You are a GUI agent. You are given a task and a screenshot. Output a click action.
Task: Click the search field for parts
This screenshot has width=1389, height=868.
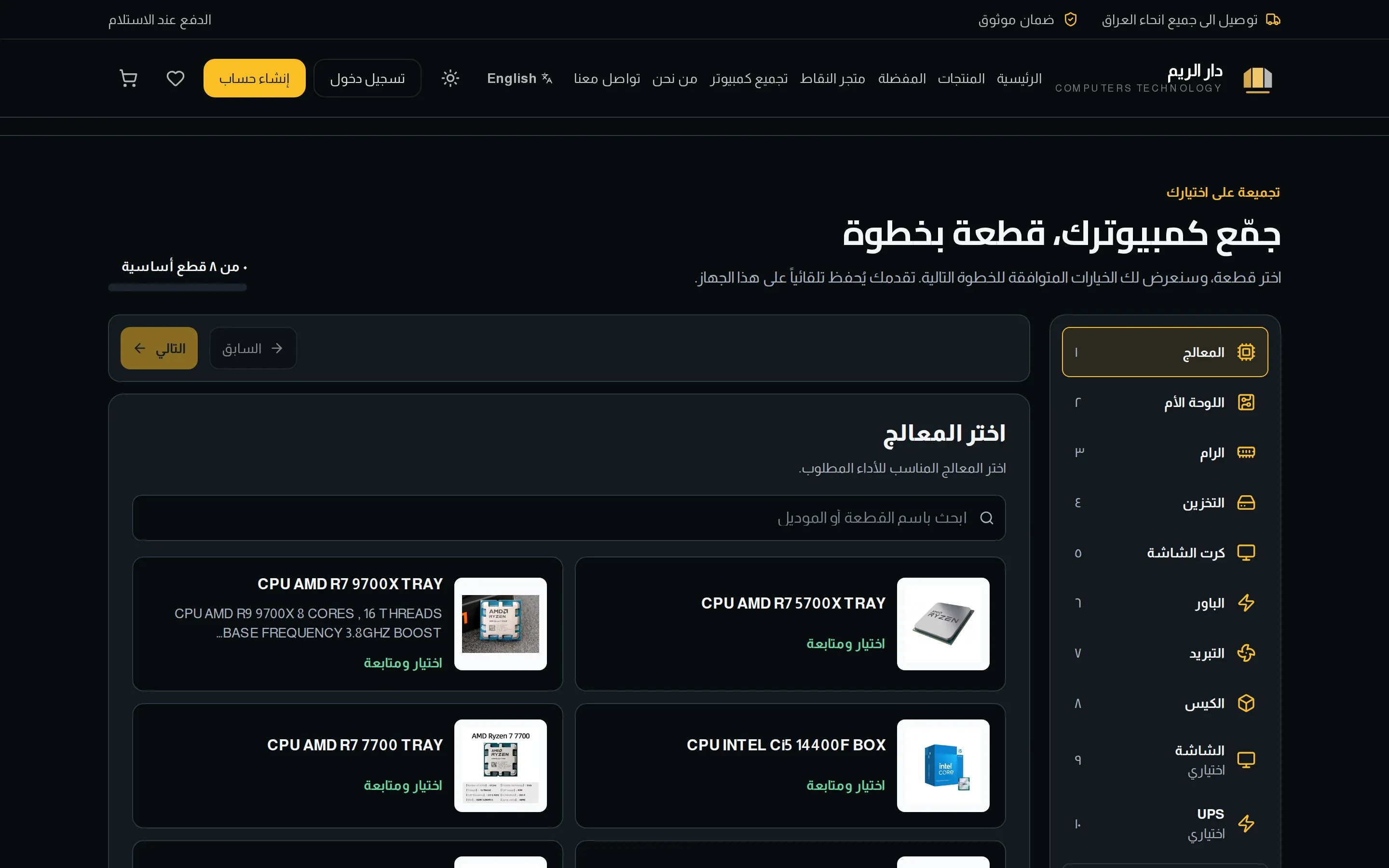tap(569, 518)
